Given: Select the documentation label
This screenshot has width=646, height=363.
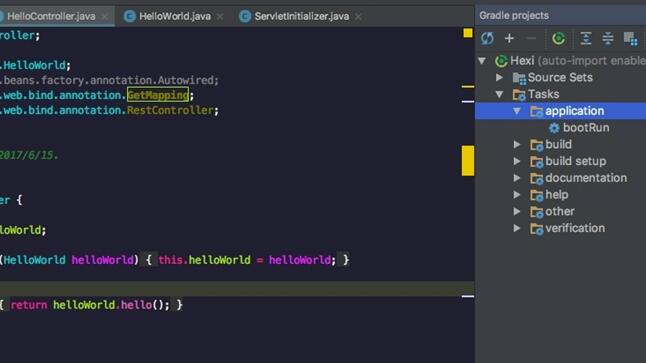Looking at the screenshot, I should pyautogui.click(x=586, y=178).
